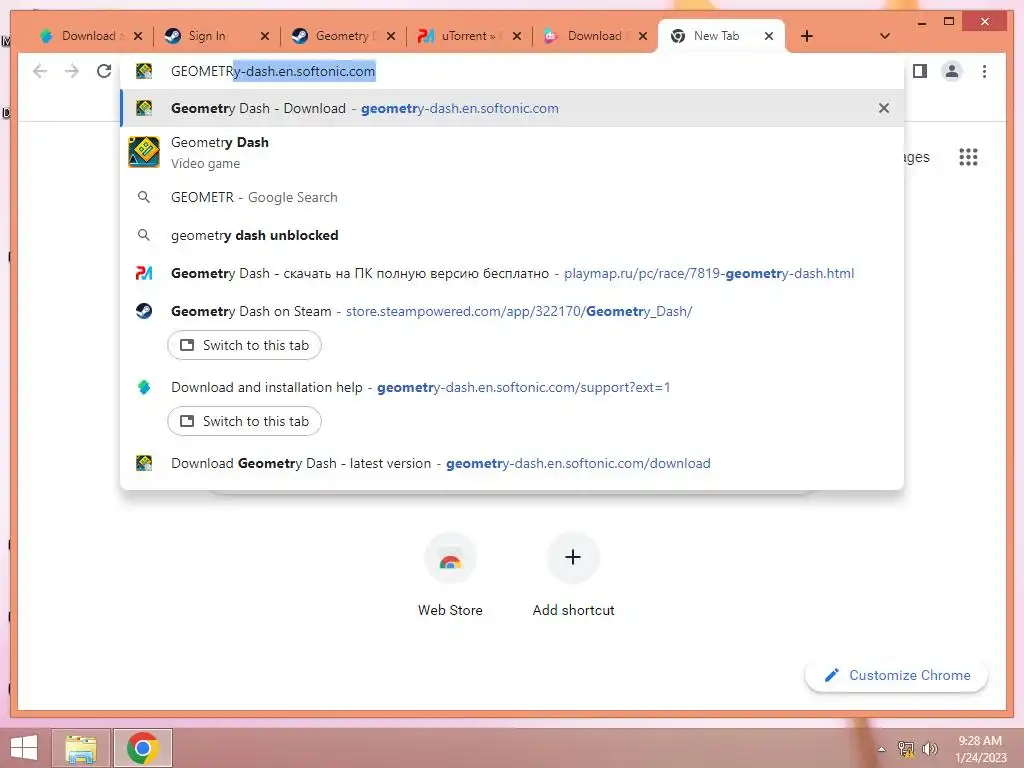Click the Add shortcut plus icon
Viewport: 1024px width, 768px height.
573,557
